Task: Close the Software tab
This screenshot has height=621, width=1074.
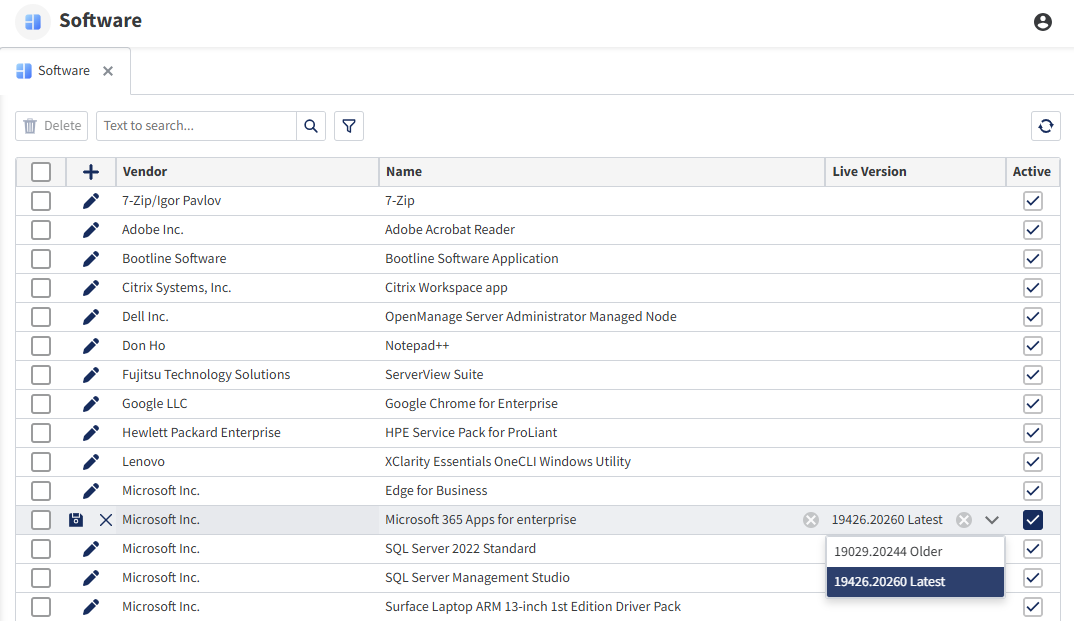Action: tap(108, 71)
